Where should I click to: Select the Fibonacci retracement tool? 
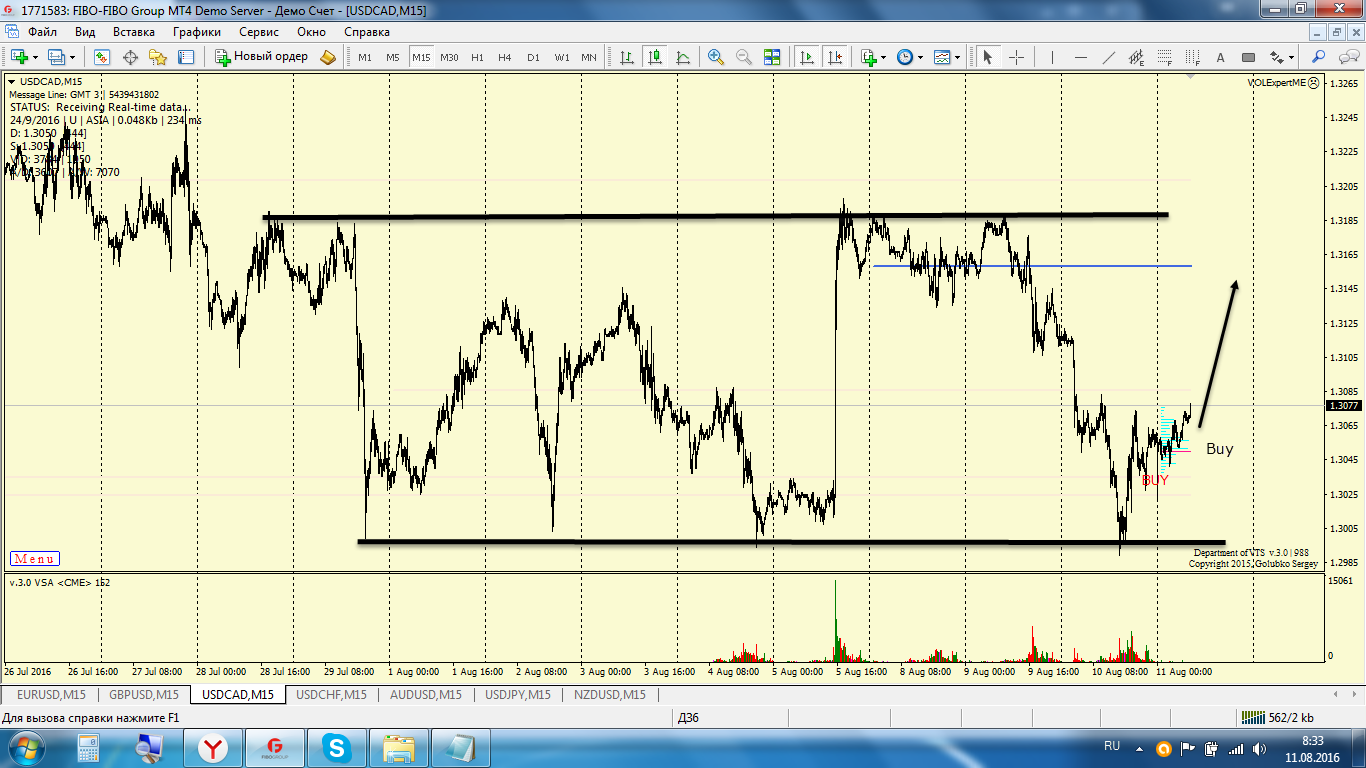(x=1164, y=57)
